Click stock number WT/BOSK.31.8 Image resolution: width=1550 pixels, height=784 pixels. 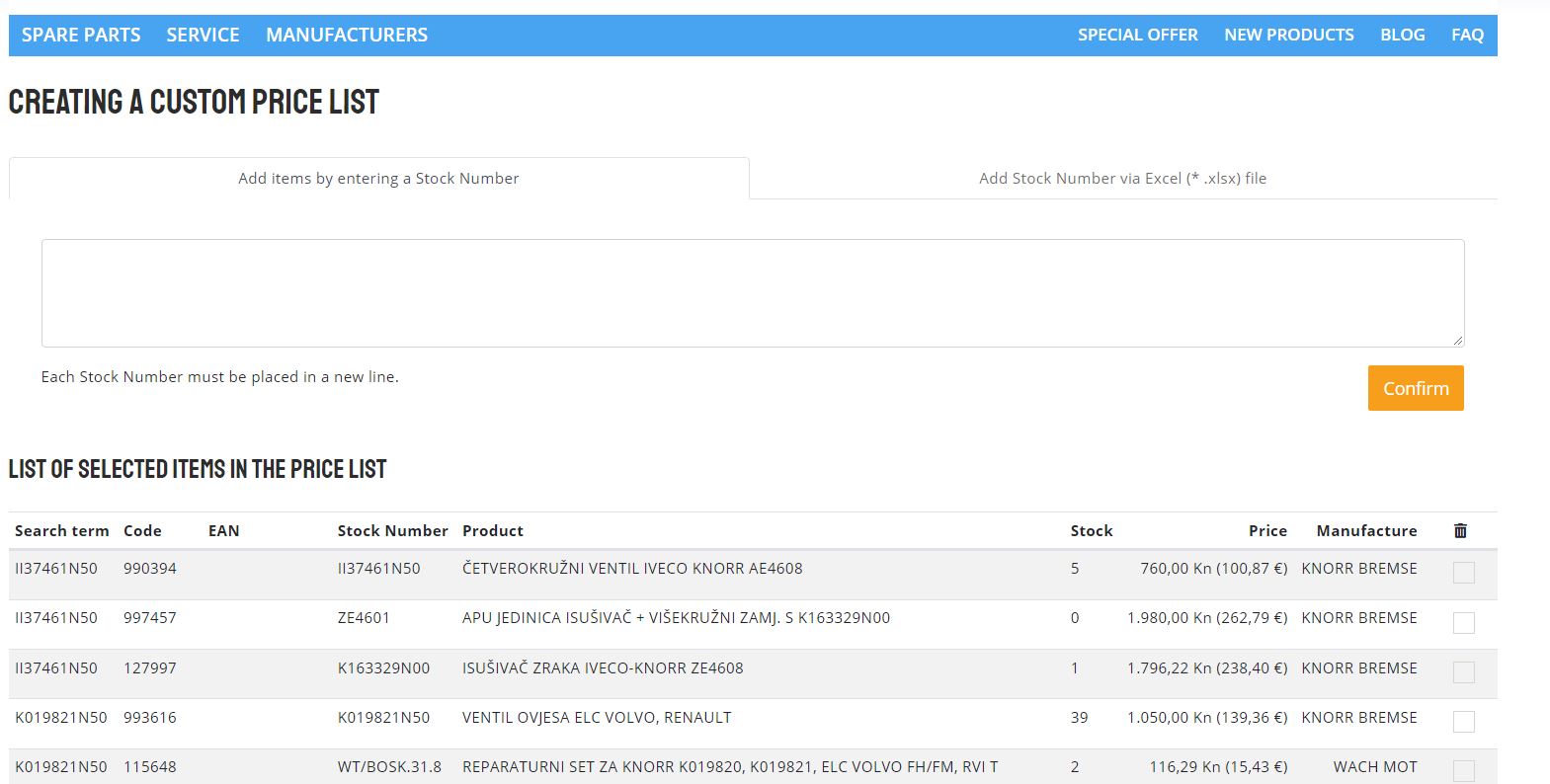390,767
